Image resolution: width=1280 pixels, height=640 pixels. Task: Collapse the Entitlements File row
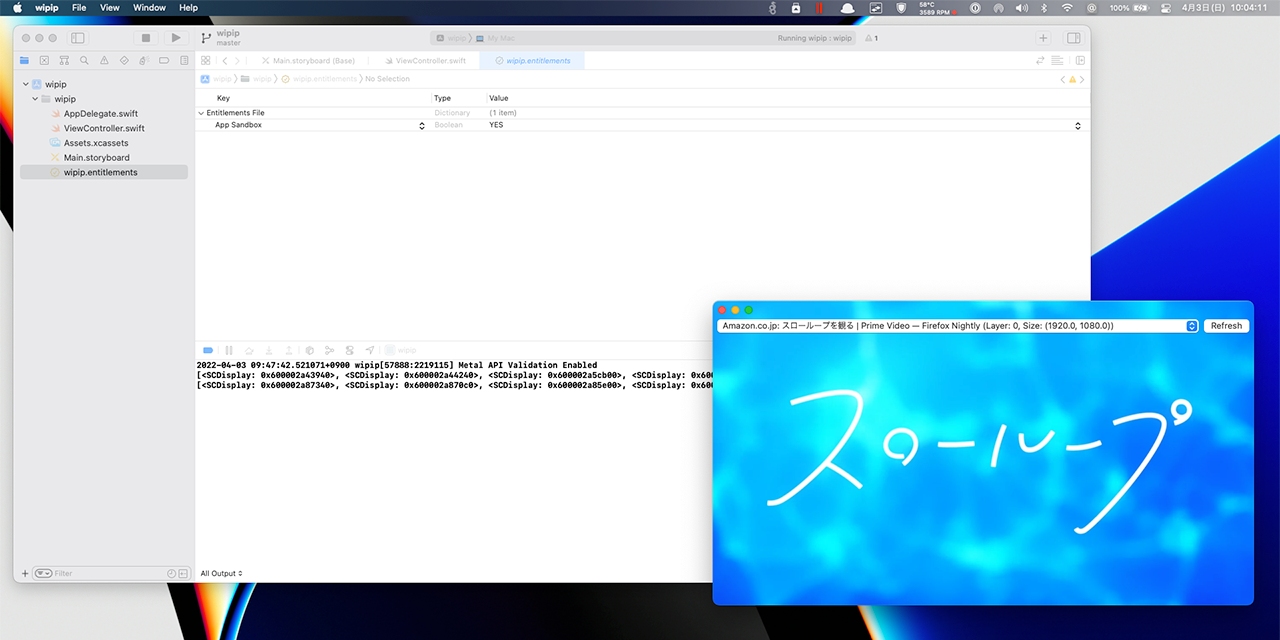tap(201, 113)
